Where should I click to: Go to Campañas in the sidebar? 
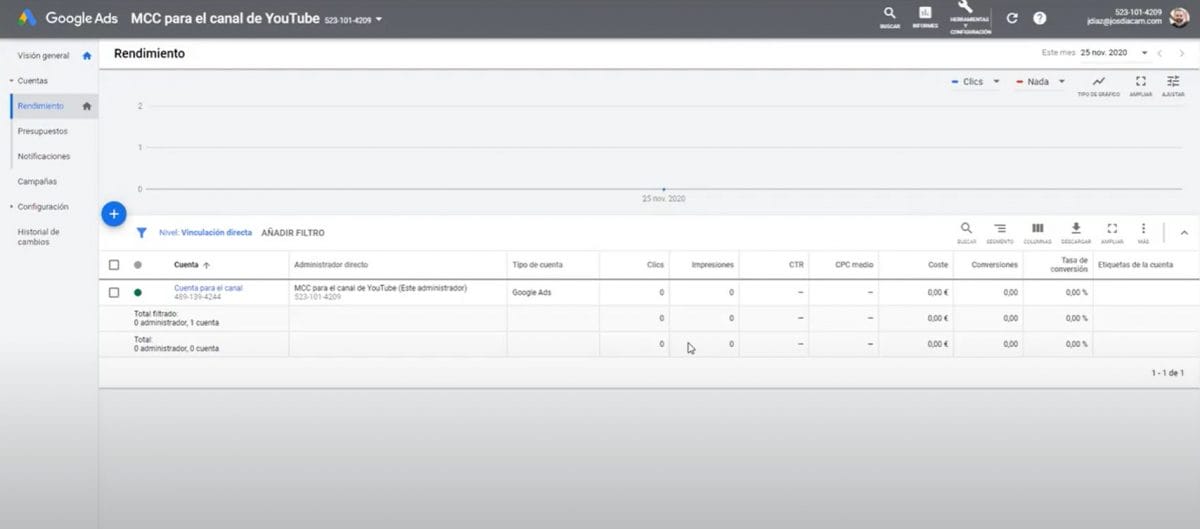pyautogui.click(x=37, y=181)
